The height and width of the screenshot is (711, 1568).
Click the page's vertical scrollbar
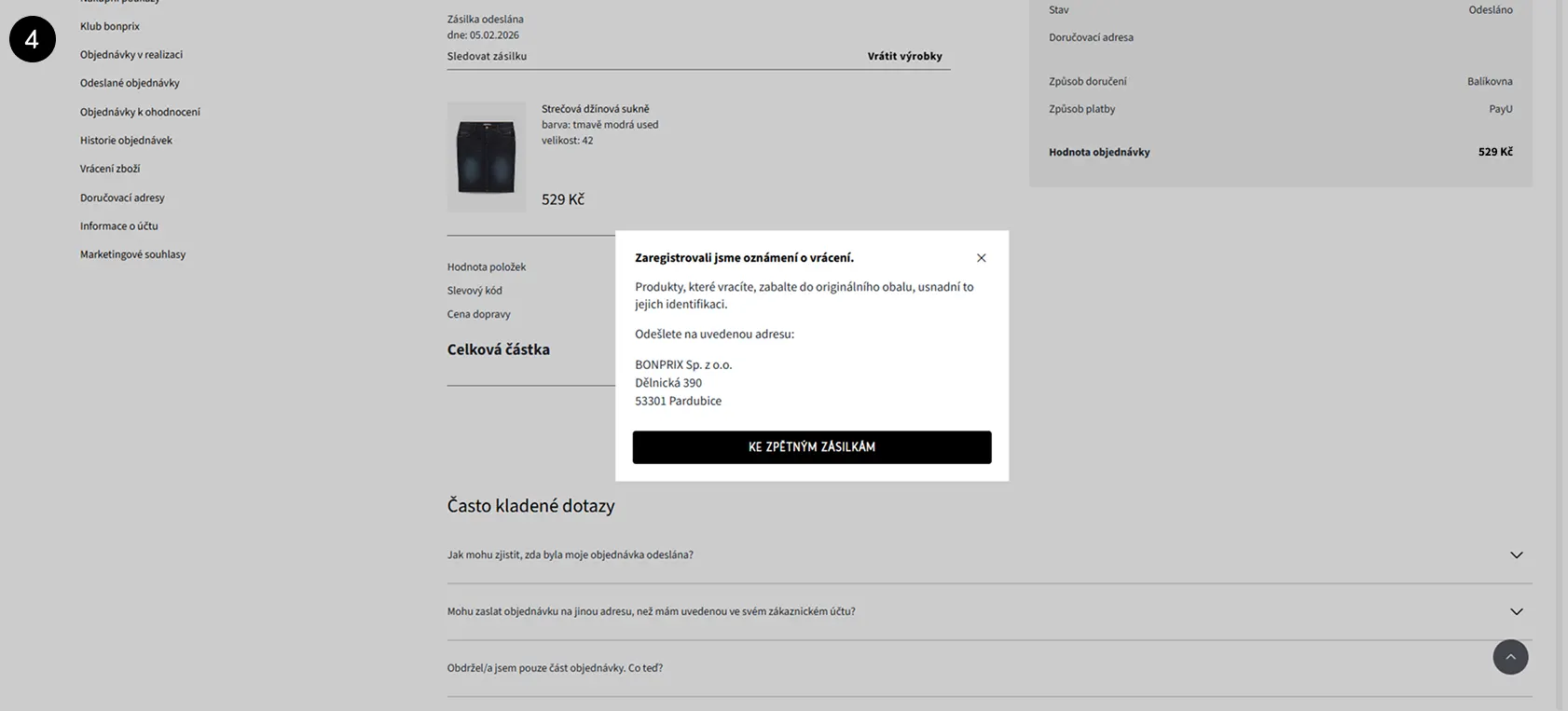(1563, 354)
